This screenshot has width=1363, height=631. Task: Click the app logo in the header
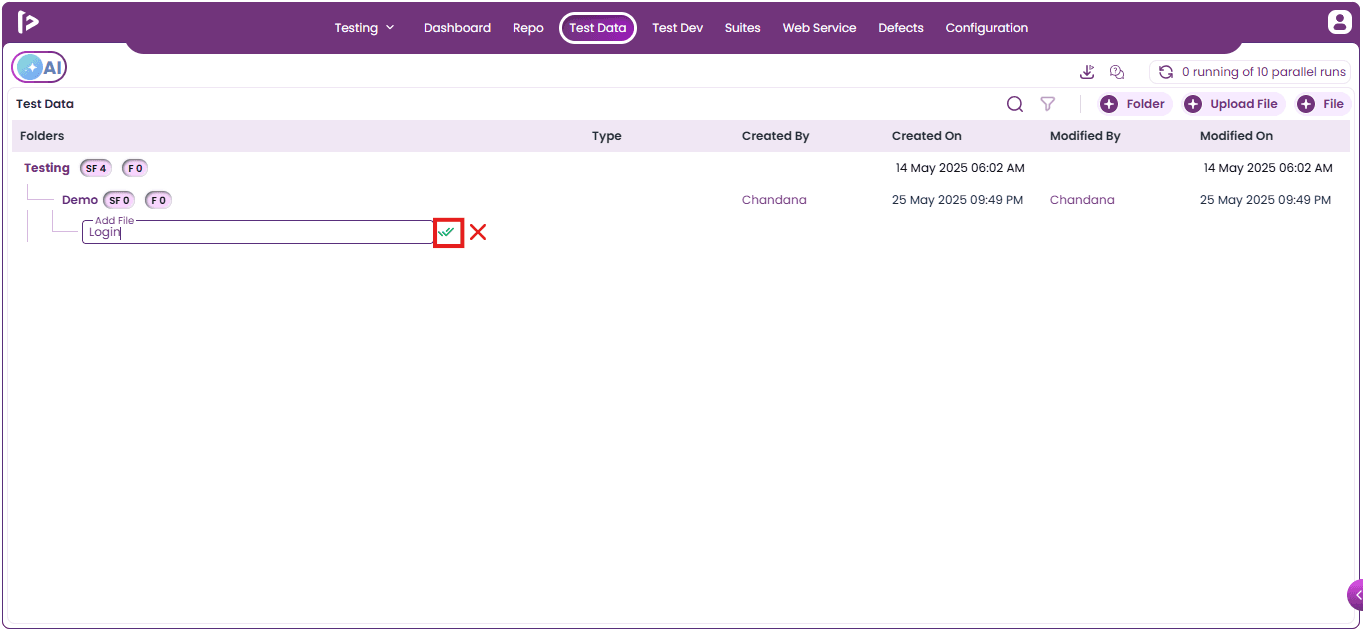pyautogui.click(x=28, y=22)
